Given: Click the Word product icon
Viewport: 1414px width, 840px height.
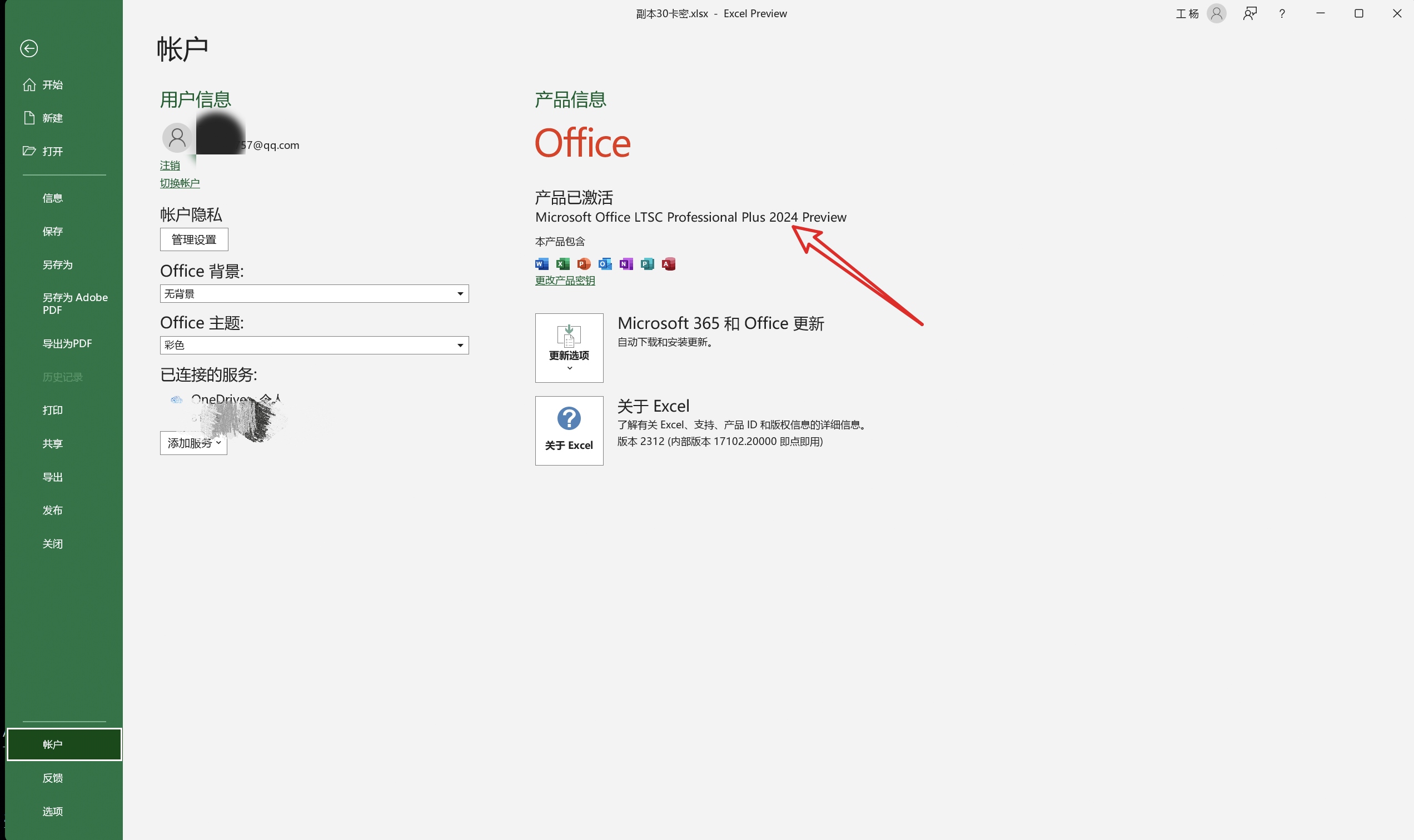Looking at the screenshot, I should (x=541, y=264).
